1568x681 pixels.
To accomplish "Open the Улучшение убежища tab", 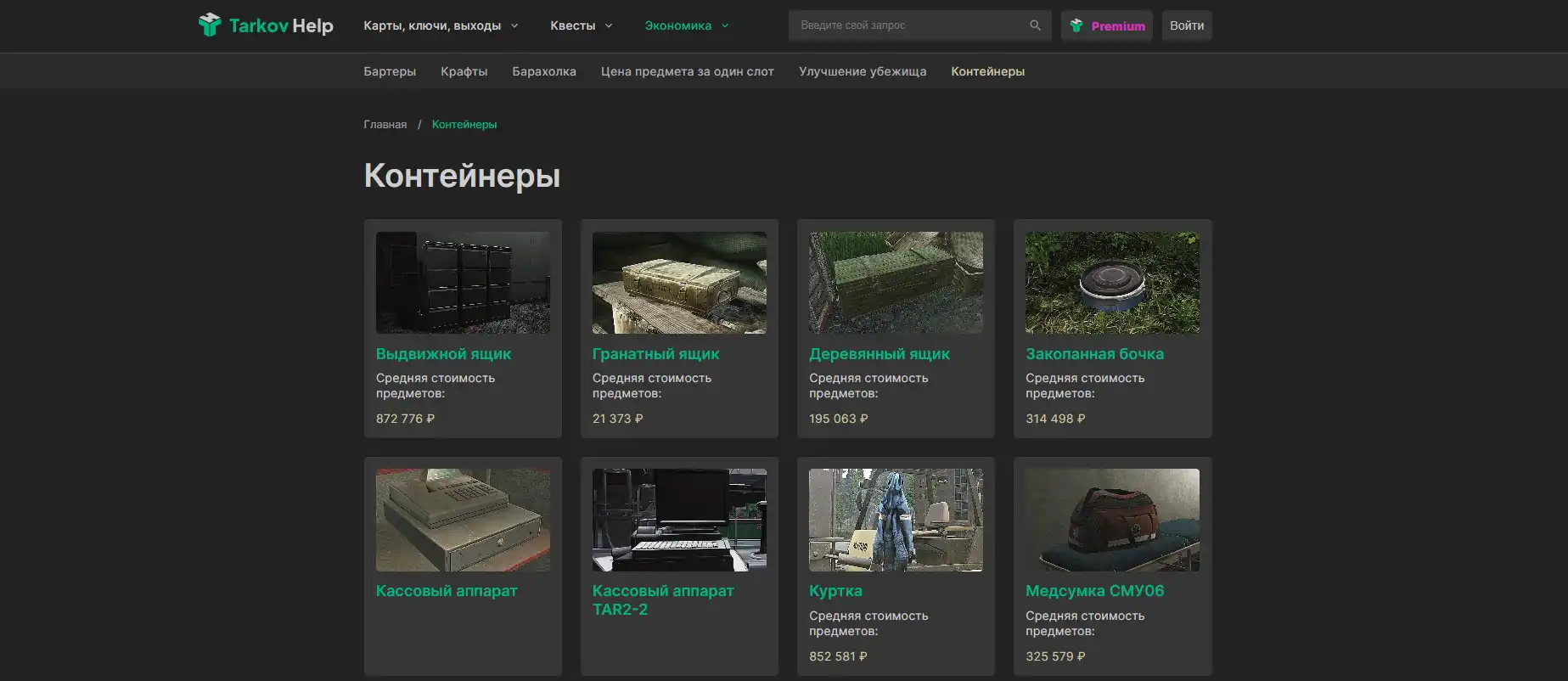I will [862, 71].
